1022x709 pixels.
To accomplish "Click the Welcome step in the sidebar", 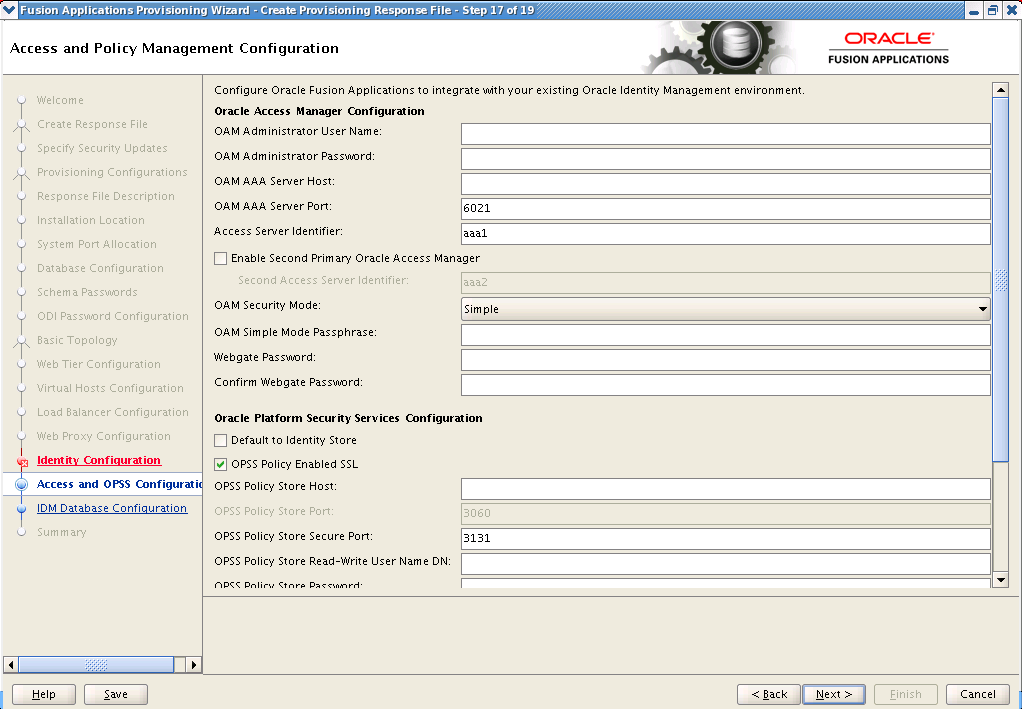I will 60,100.
